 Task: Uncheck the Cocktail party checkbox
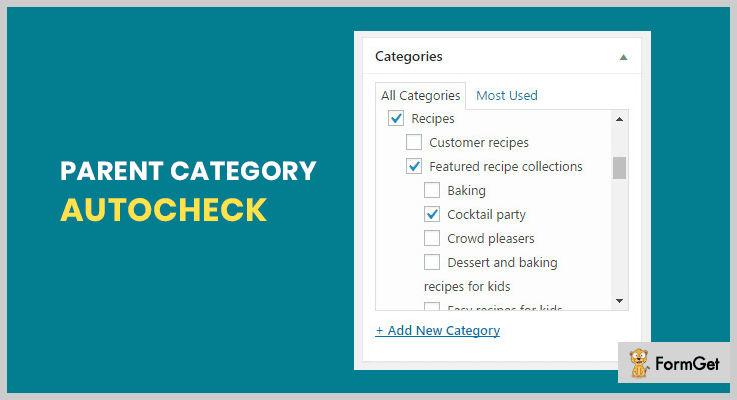coord(431,214)
